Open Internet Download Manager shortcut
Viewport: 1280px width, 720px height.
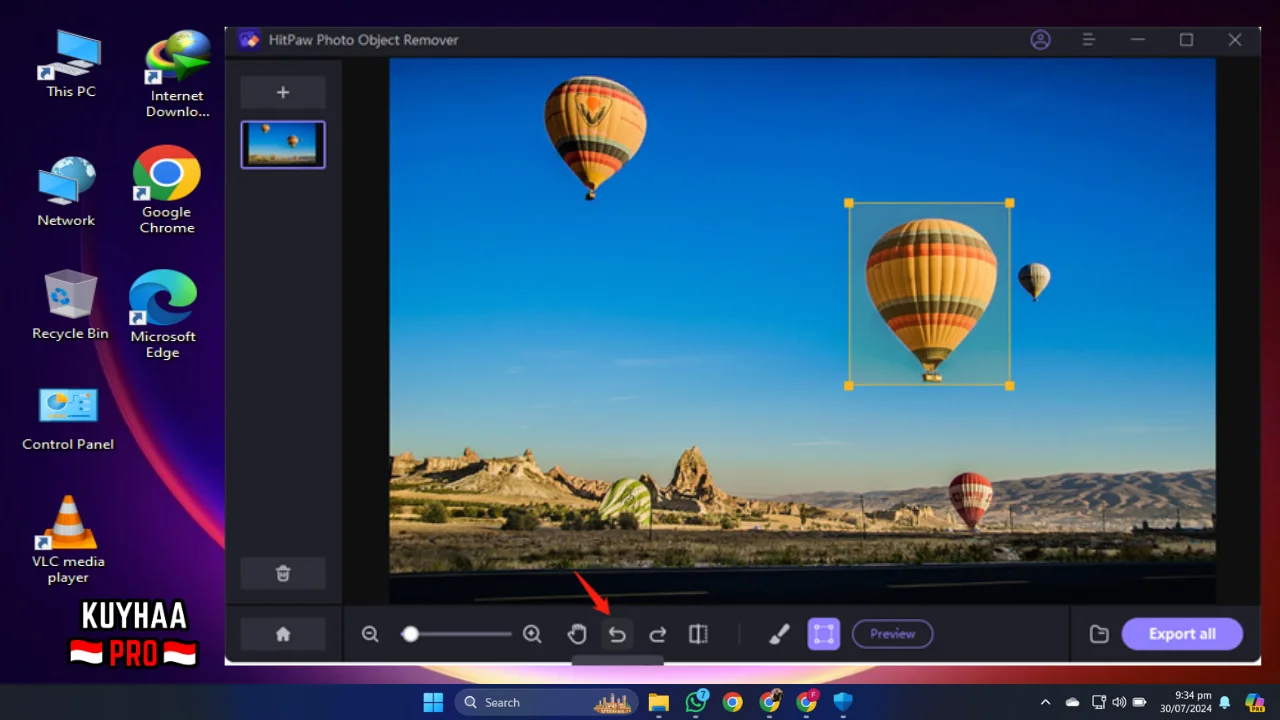click(x=178, y=74)
